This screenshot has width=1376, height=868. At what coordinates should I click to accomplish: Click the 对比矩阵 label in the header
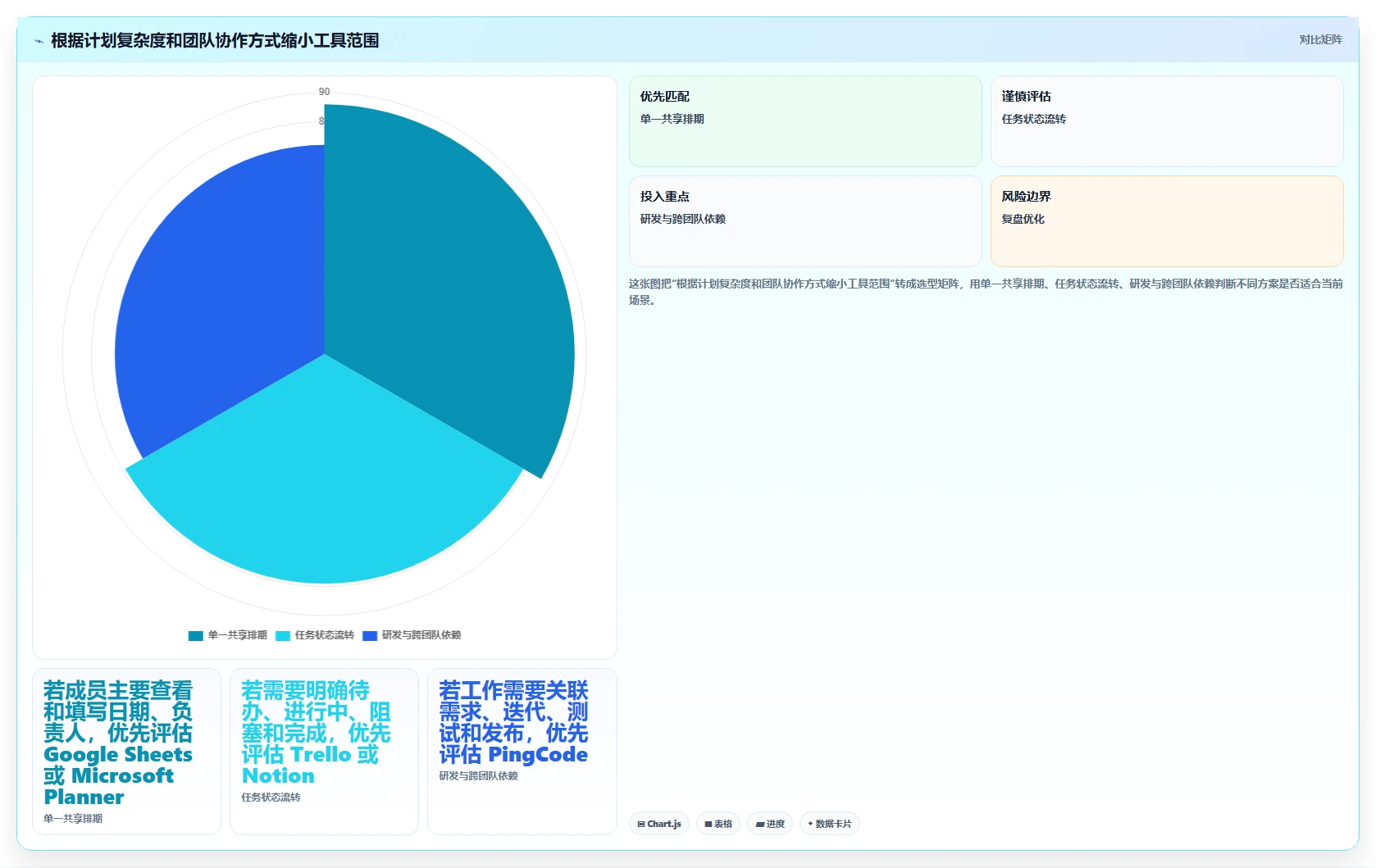(1320, 39)
